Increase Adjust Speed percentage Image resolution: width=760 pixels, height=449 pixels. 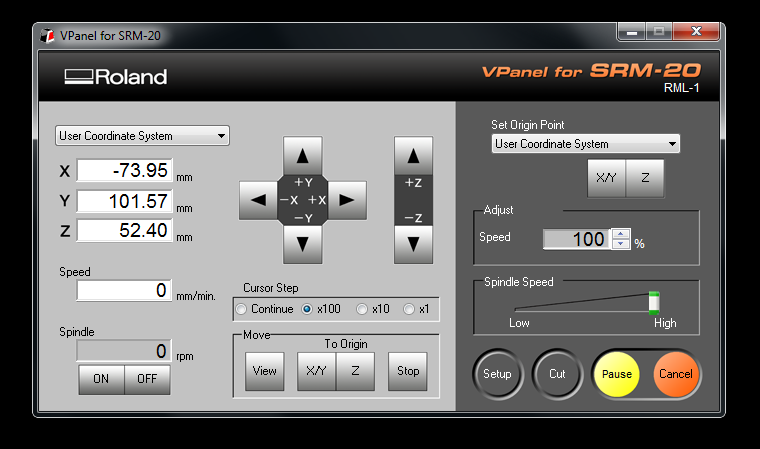620,234
